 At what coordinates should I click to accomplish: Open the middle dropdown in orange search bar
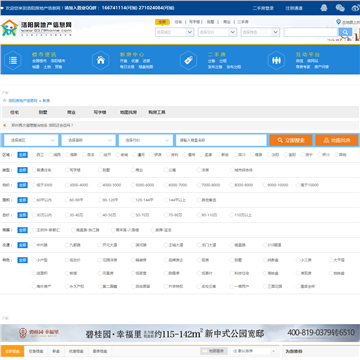click(x=88, y=140)
